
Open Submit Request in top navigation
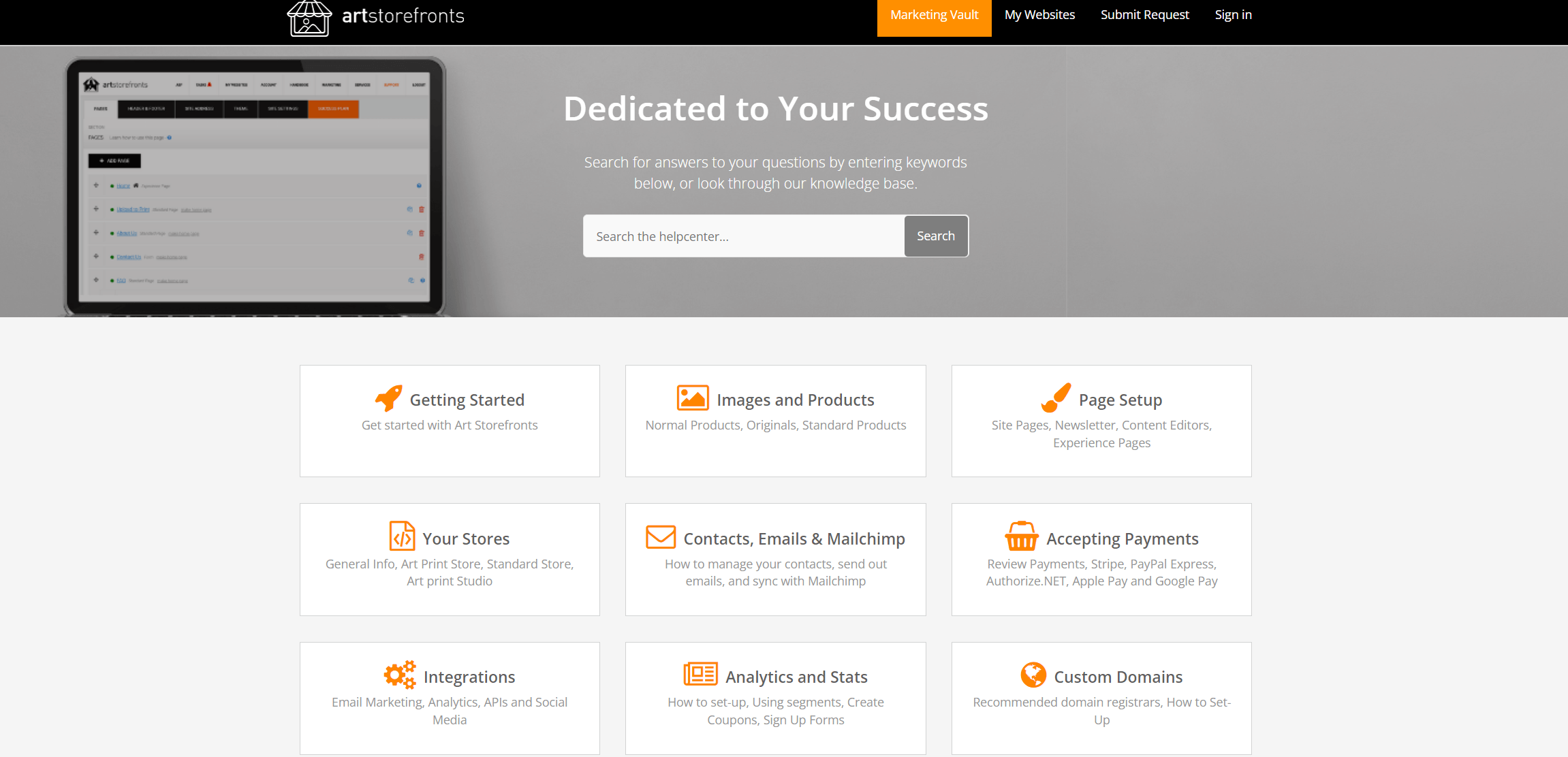pyautogui.click(x=1144, y=15)
